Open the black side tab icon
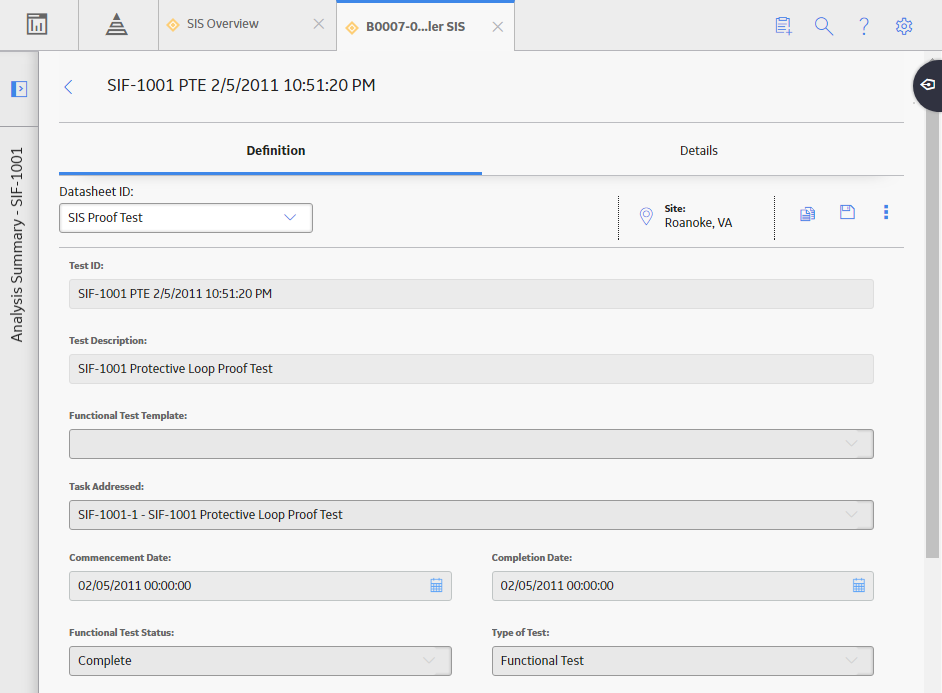 (x=928, y=85)
